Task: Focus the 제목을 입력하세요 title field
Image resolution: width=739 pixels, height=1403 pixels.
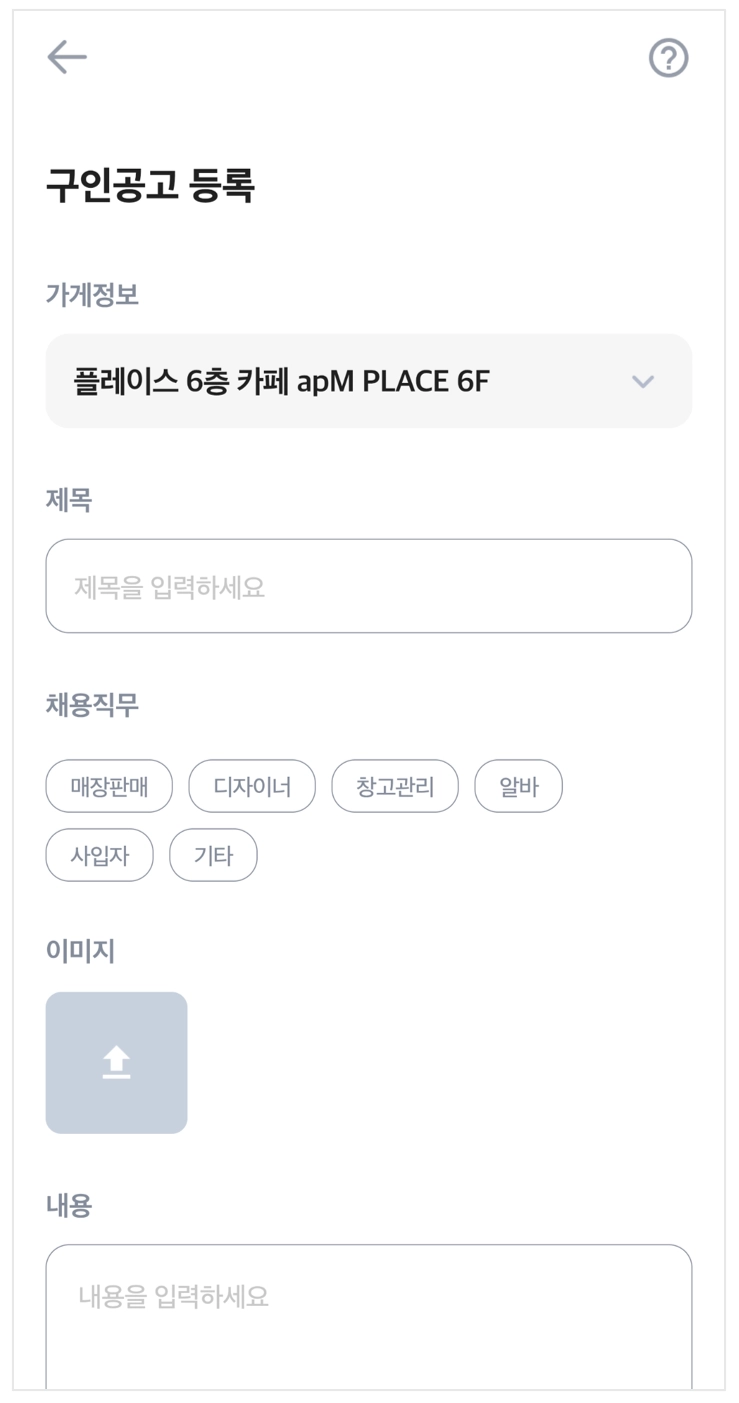Action: 368,586
